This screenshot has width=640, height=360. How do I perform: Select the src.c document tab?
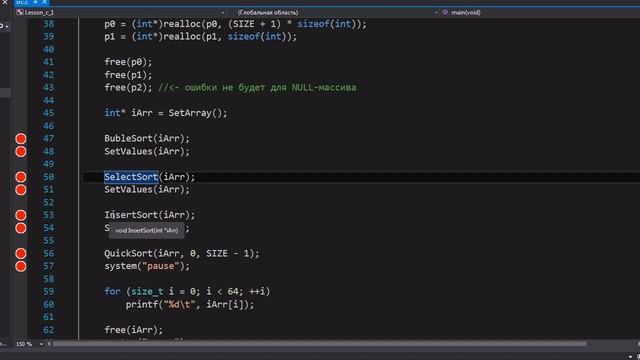(x=22, y=2)
